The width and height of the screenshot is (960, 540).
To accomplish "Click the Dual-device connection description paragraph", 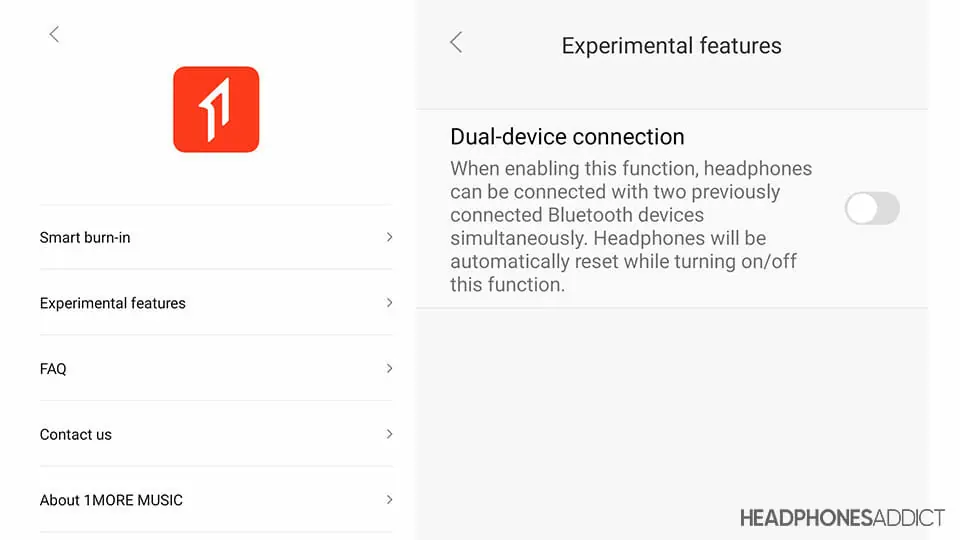I will click(630, 226).
